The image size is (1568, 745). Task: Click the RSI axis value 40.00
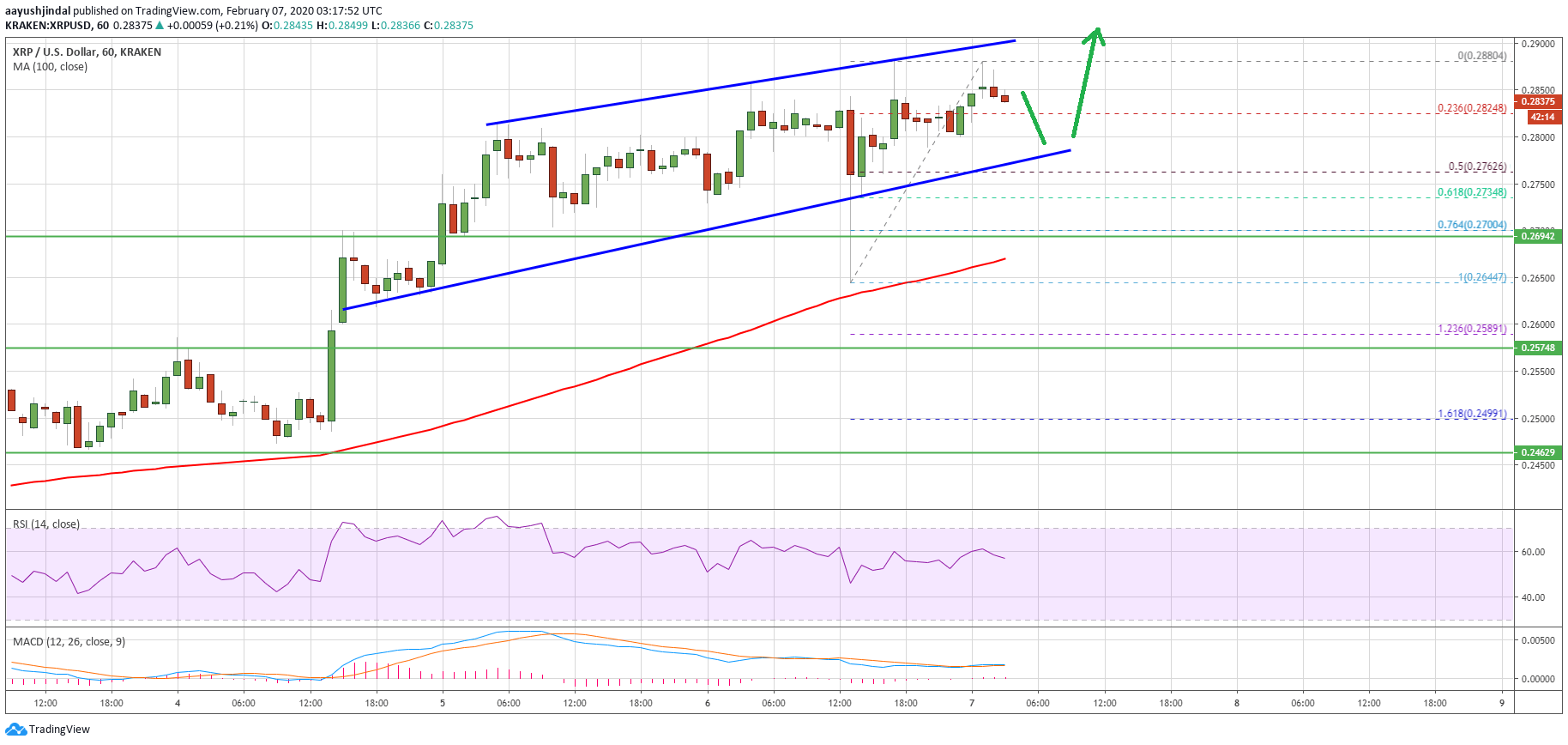1533,597
